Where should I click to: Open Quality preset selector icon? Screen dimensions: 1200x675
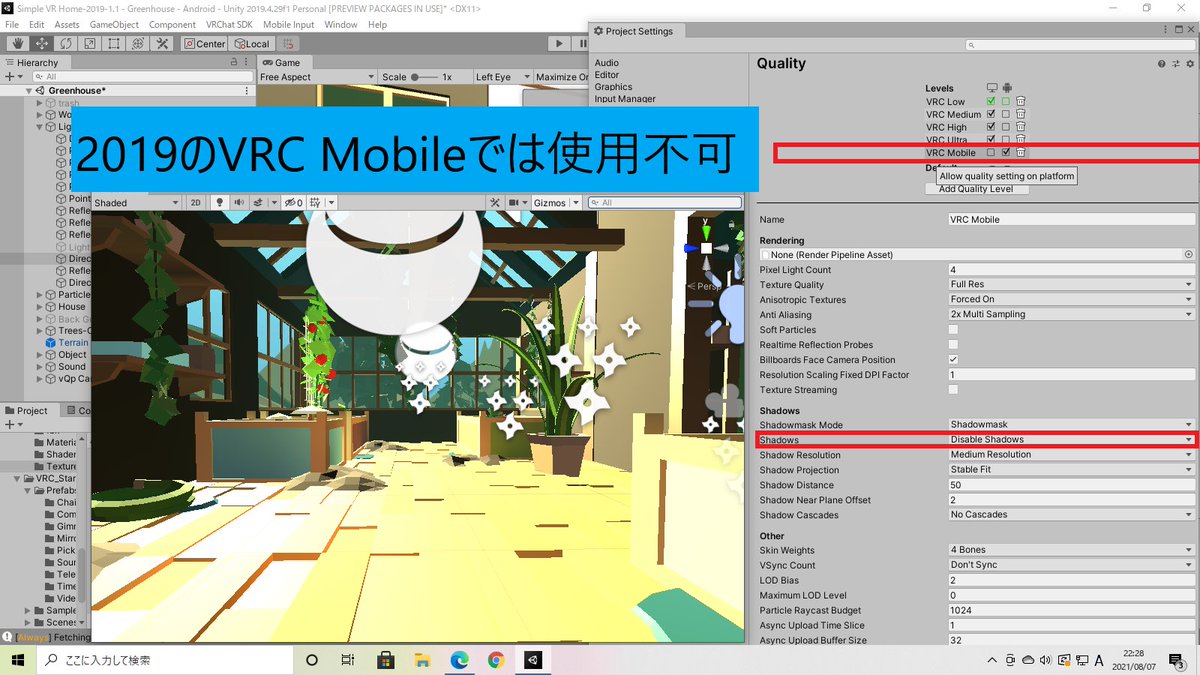pos(1174,64)
